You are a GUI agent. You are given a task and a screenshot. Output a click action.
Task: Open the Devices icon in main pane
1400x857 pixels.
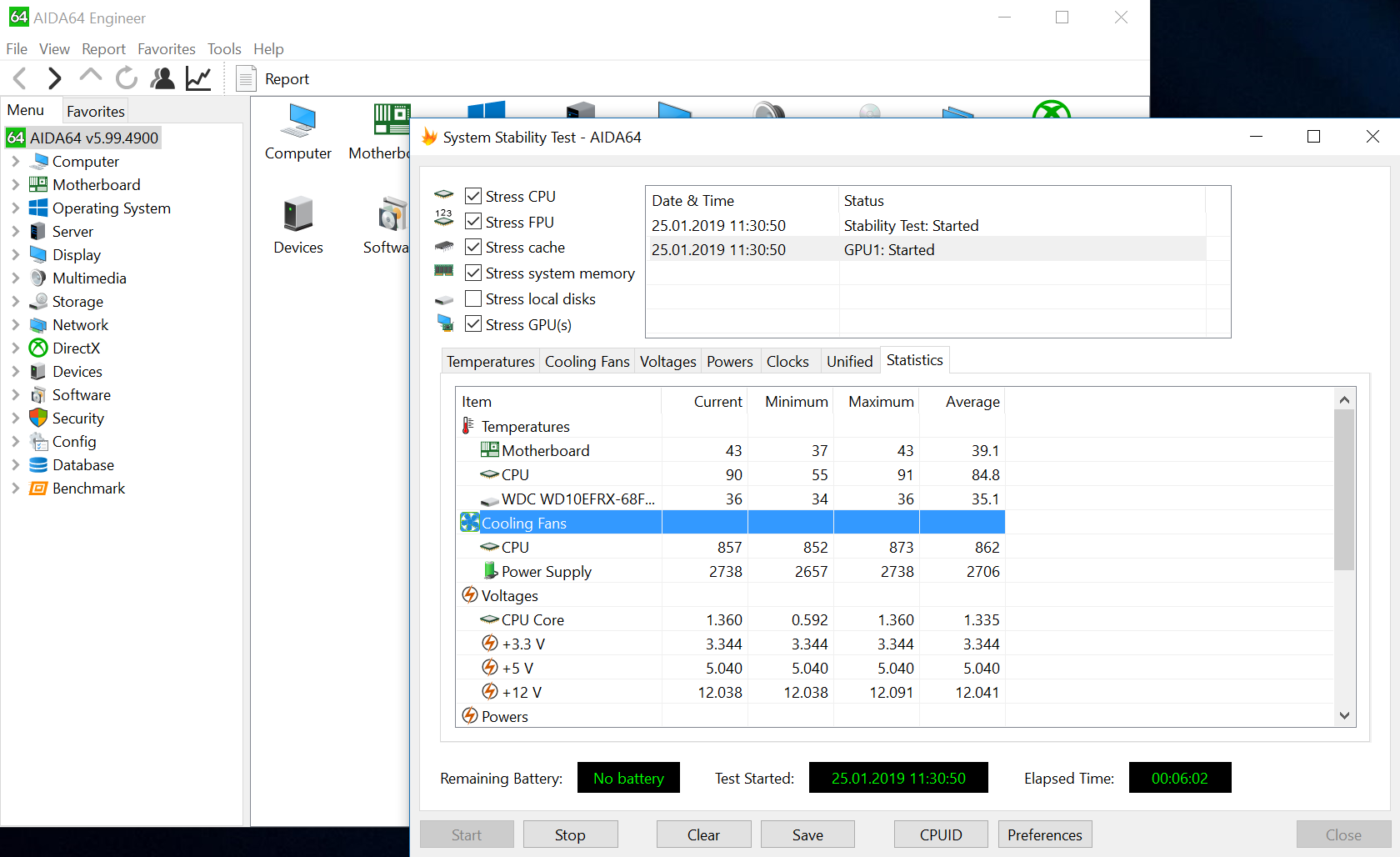pos(298,215)
